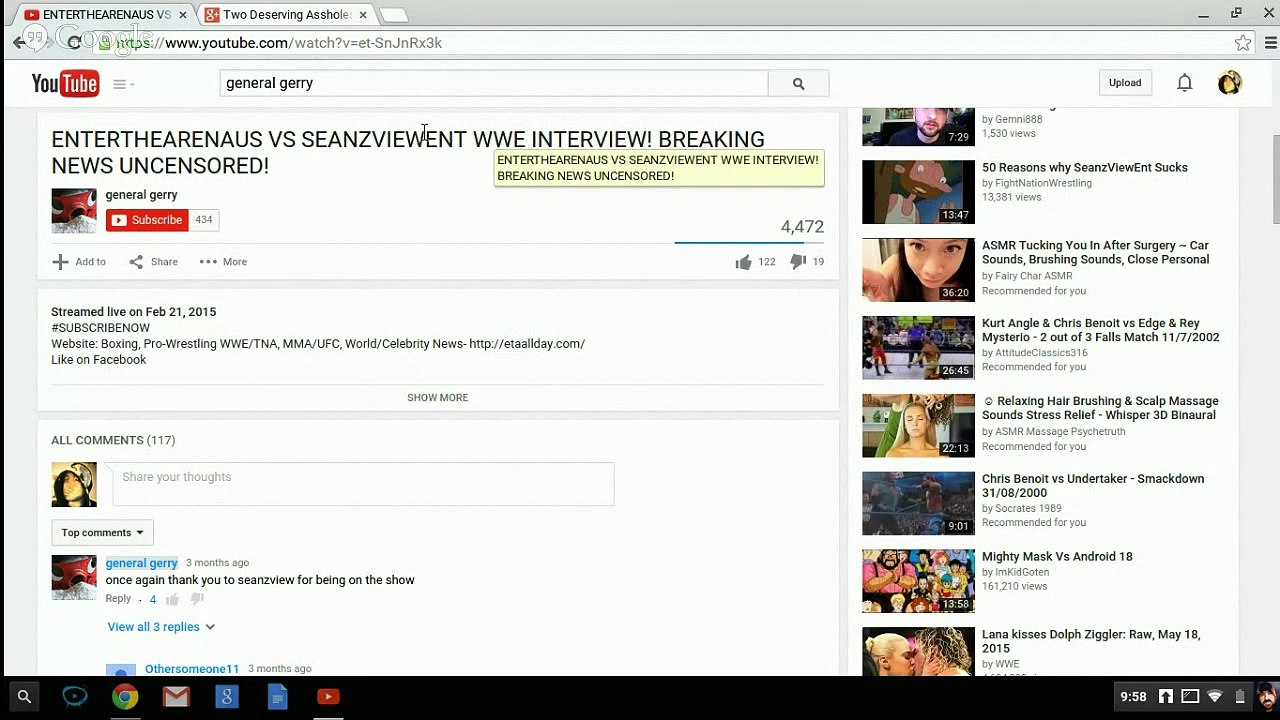Go back with the browser back arrow

pyautogui.click(x=19, y=43)
